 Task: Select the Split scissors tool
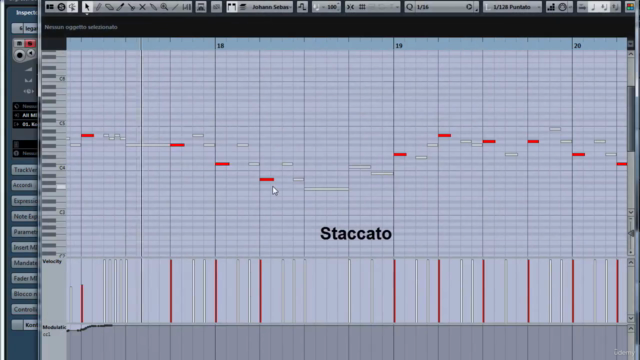(x=131, y=7)
